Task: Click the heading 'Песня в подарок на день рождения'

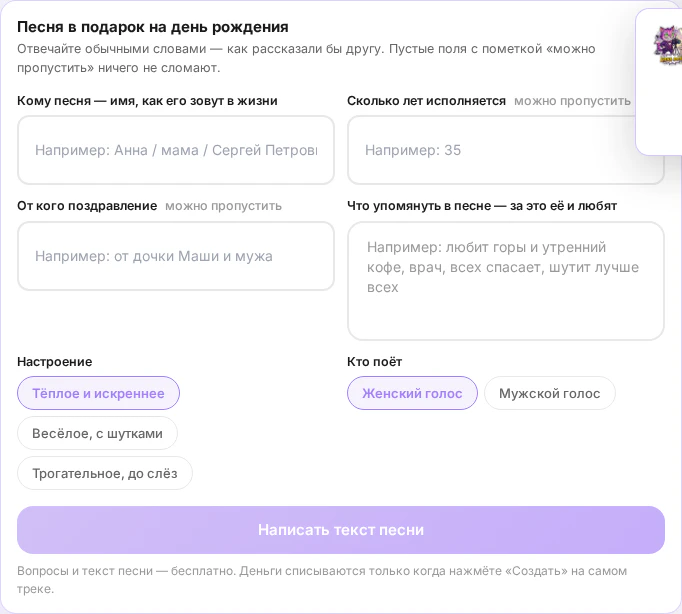Action: point(153,27)
